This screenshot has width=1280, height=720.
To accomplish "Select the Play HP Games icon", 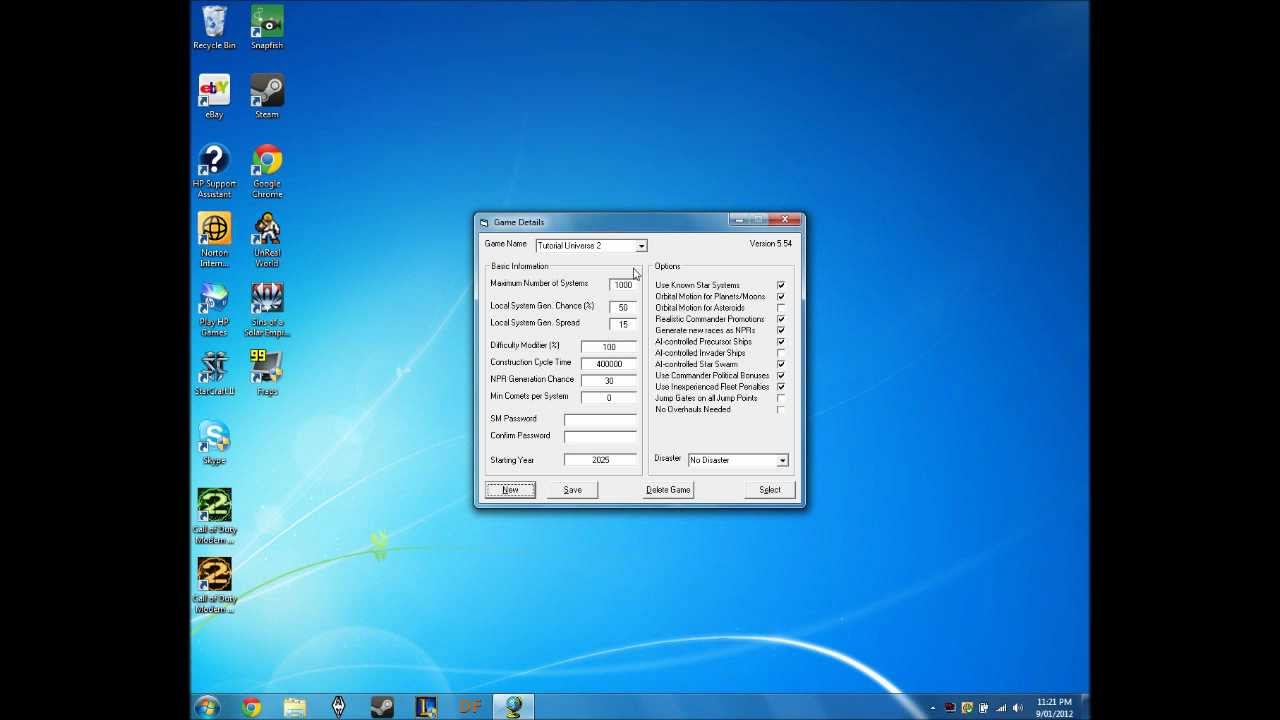I will pyautogui.click(x=214, y=309).
